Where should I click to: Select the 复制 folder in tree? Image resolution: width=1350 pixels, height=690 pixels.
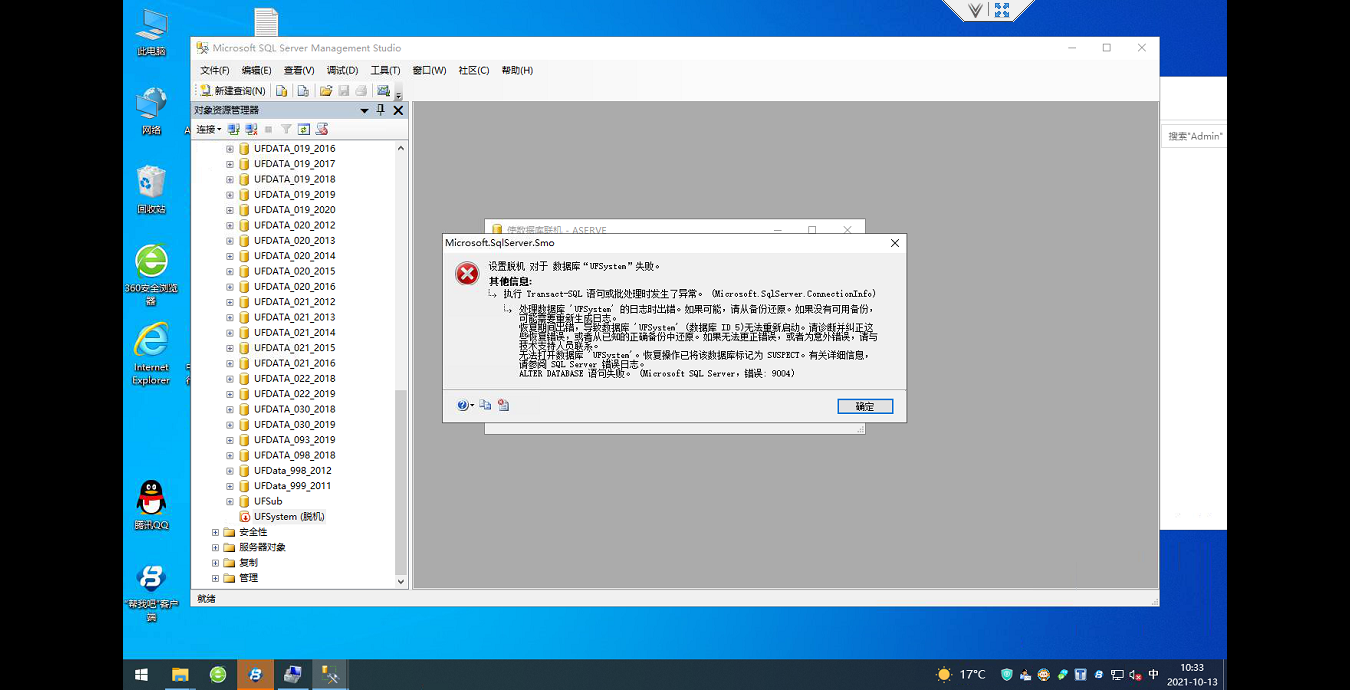[x=248, y=563]
